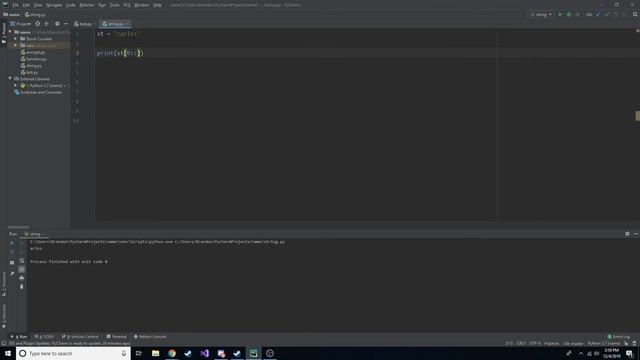Click the VCS update project arrow icon
This screenshot has width=640, height=360.
click(x=598, y=14)
